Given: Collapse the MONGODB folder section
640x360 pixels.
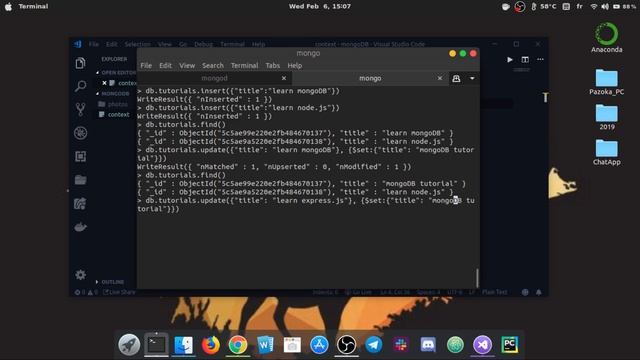Looking at the screenshot, I should (x=113, y=93).
